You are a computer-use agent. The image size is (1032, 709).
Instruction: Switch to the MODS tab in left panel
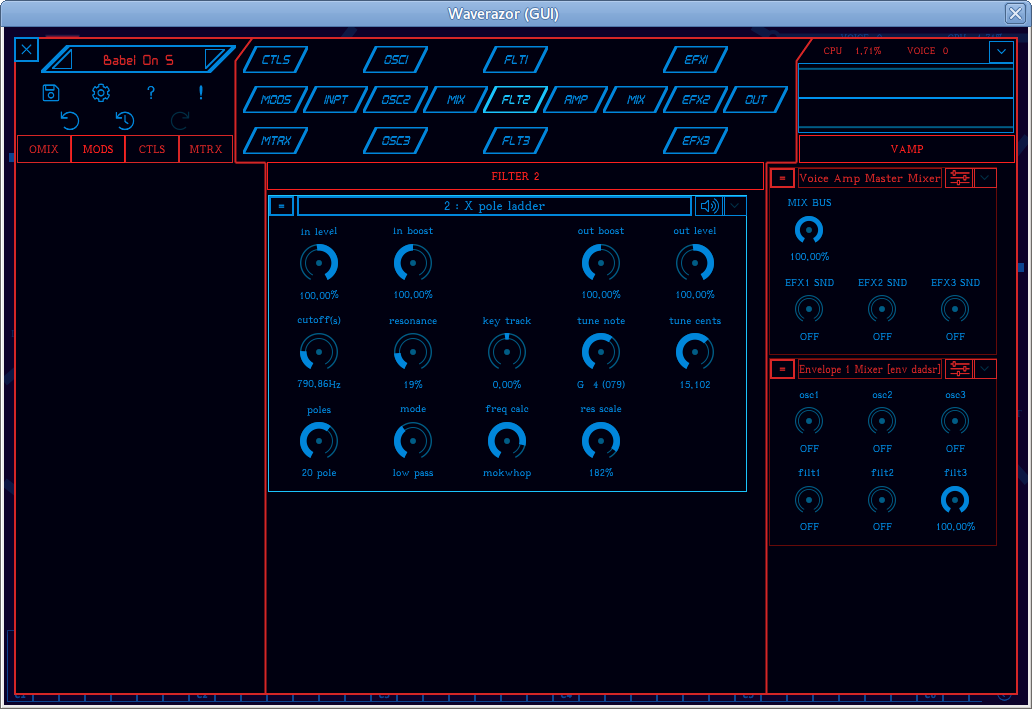(x=97, y=149)
